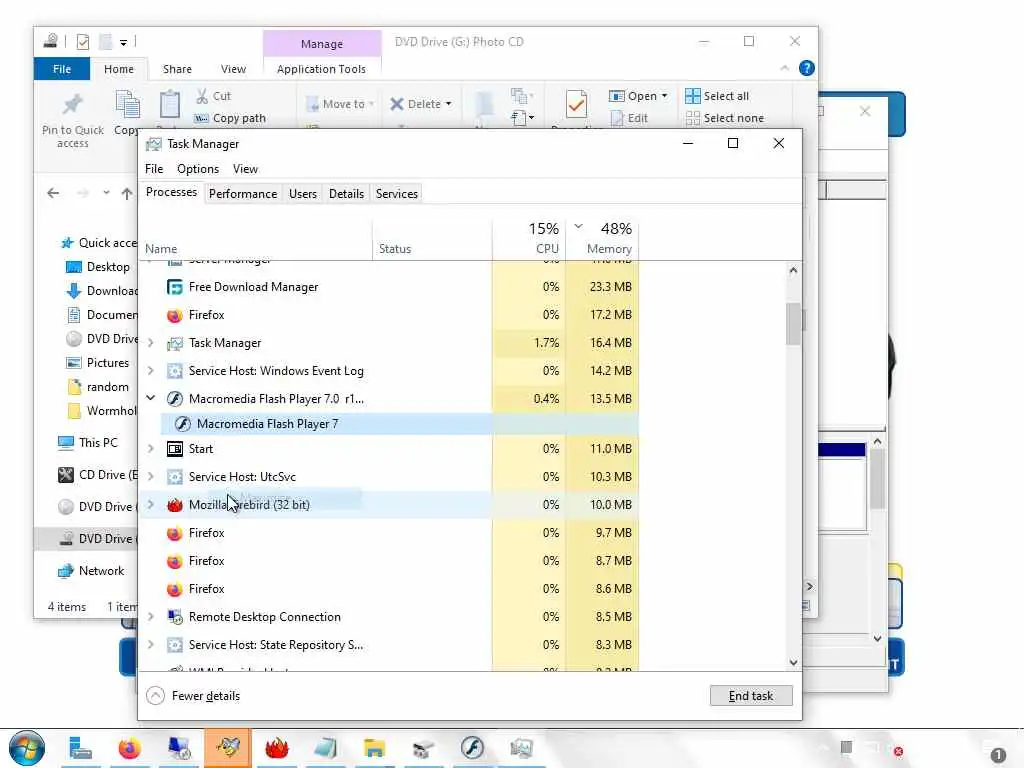Select Pictures in Explorer navigation pane

pos(98,362)
